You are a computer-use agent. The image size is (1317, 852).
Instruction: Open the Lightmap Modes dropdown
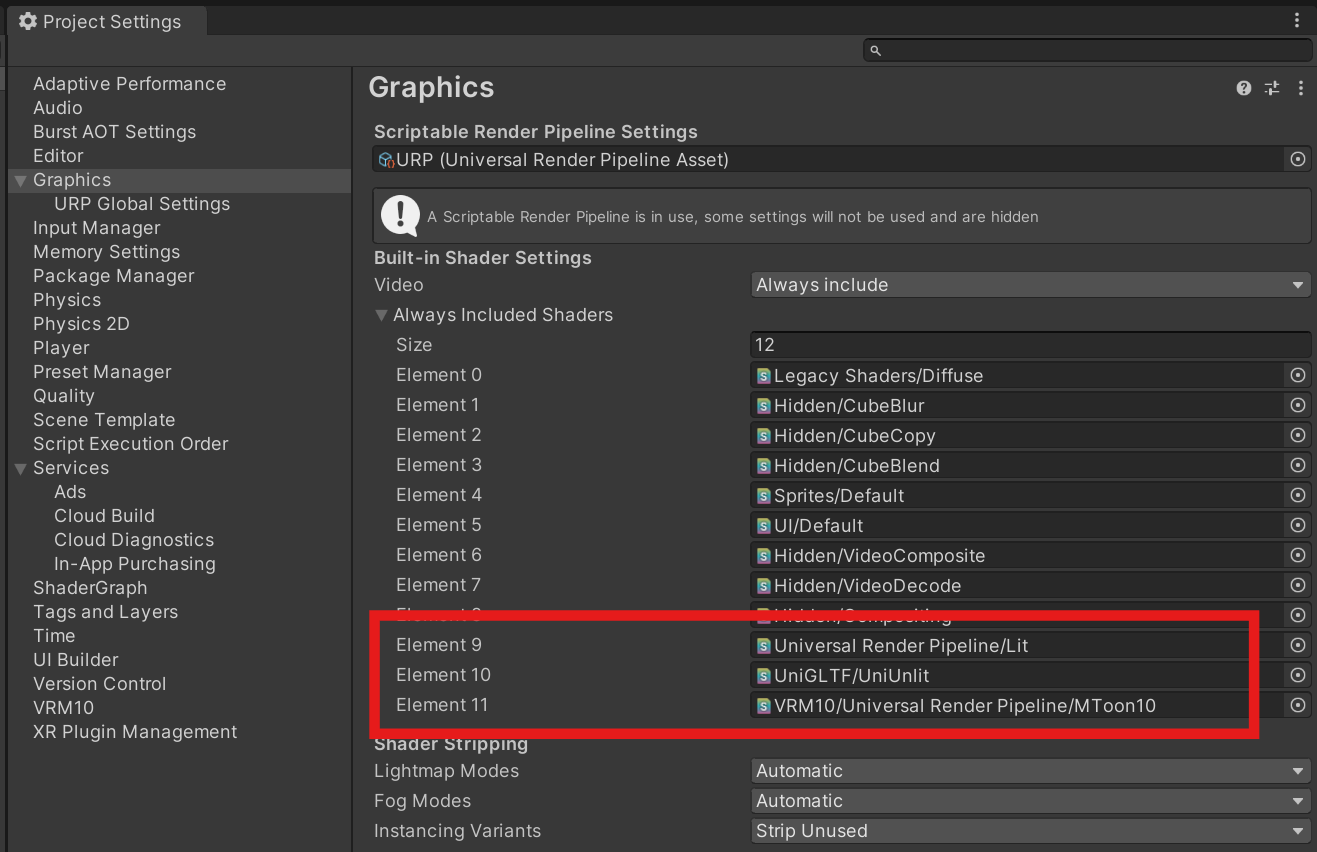1031,771
